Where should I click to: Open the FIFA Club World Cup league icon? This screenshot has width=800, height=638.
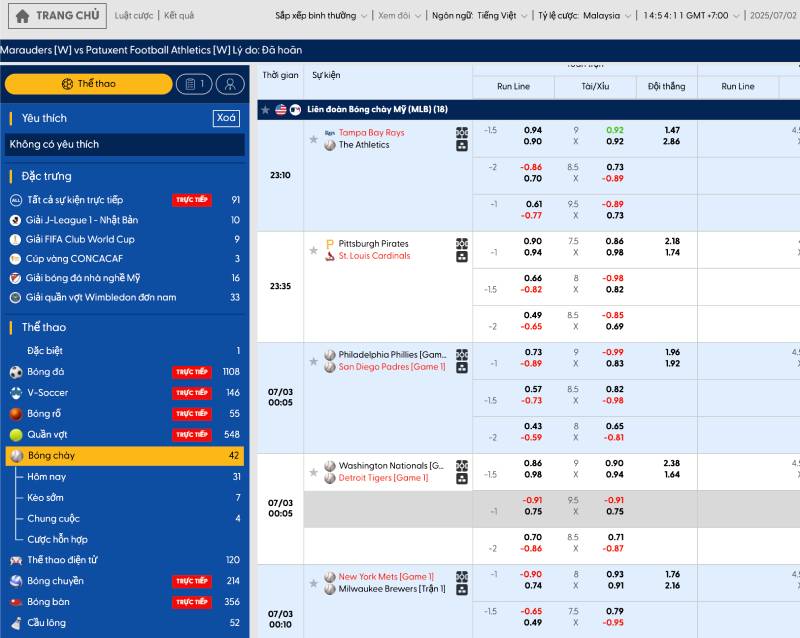(14, 239)
